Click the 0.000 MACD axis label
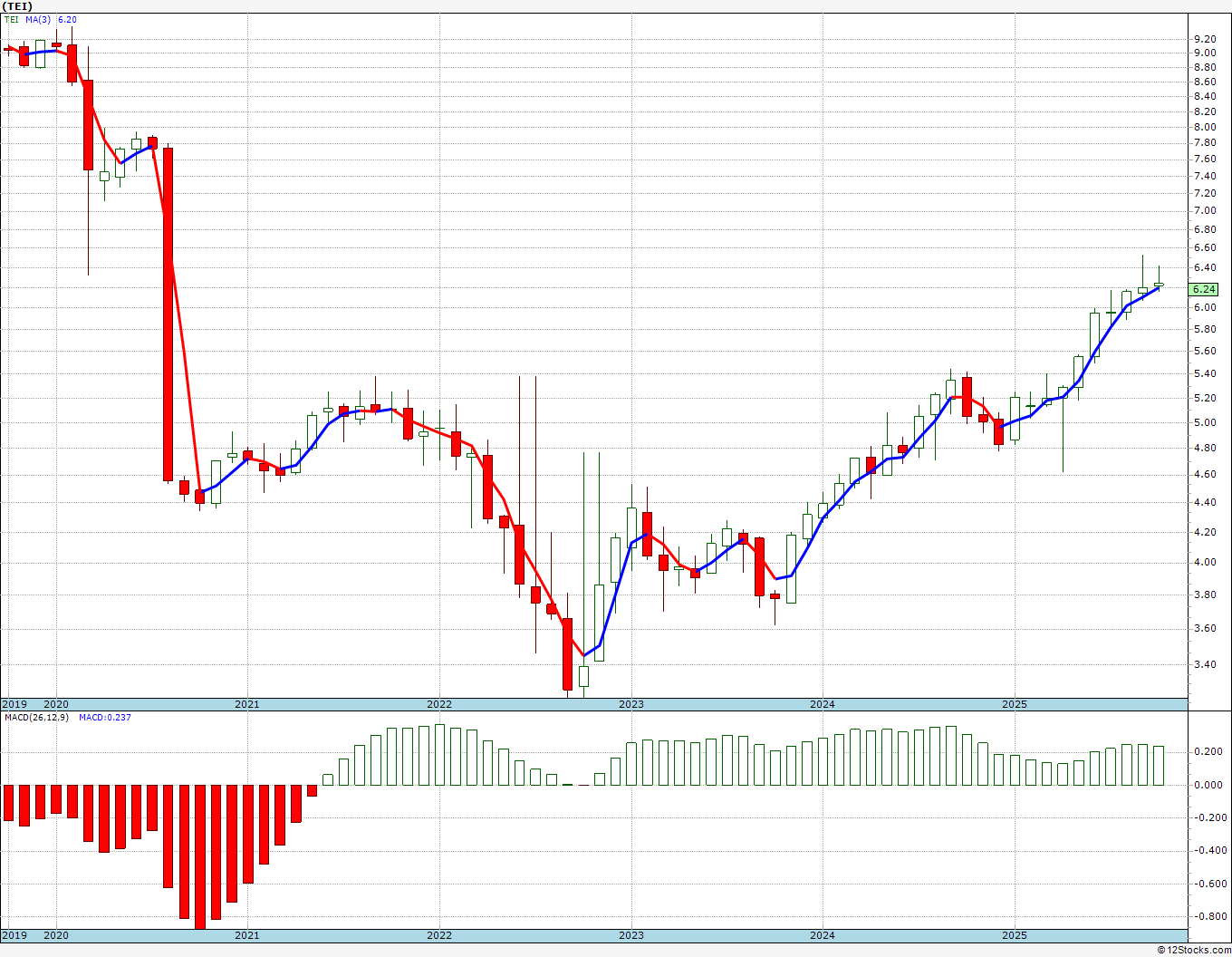1232x957 pixels. [x=1208, y=785]
